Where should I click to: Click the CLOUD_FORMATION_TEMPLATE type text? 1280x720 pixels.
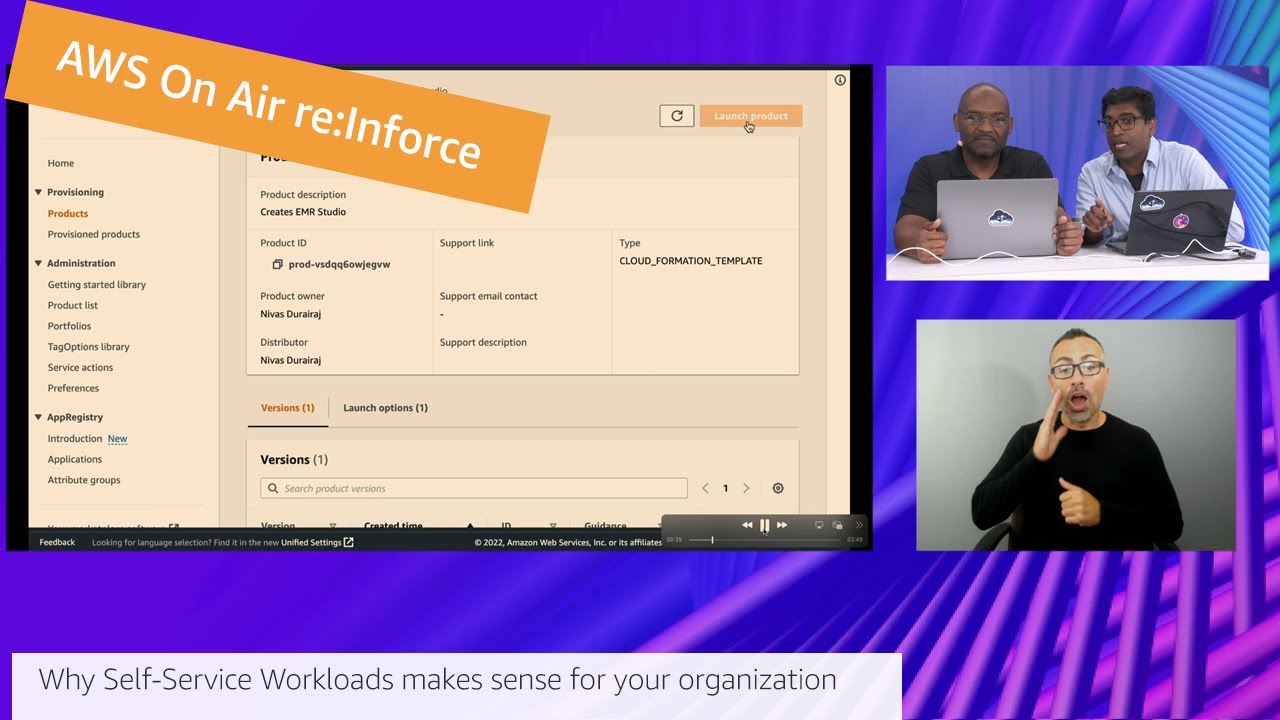[691, 261]
